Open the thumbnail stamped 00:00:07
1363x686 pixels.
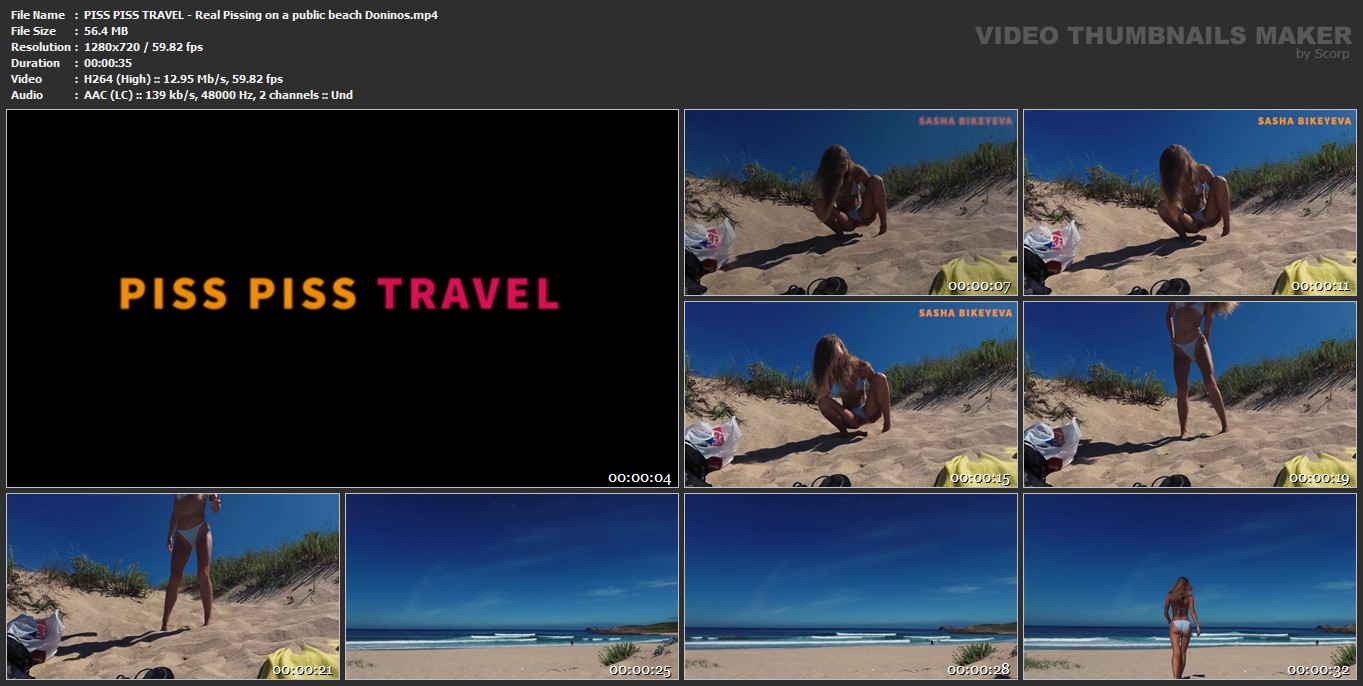click(850, 202)
